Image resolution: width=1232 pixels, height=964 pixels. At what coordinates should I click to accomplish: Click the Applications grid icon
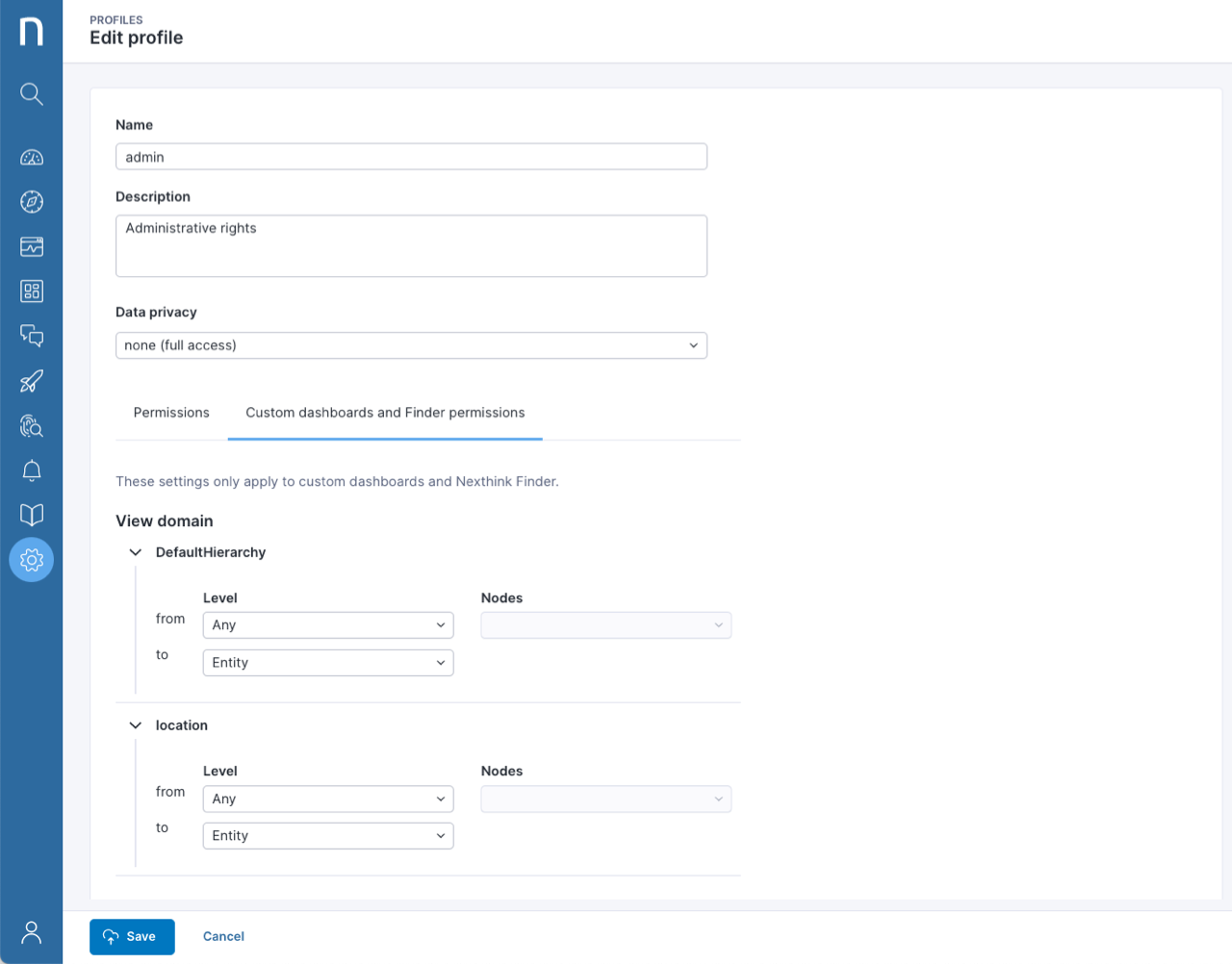[x=31, y=291]
